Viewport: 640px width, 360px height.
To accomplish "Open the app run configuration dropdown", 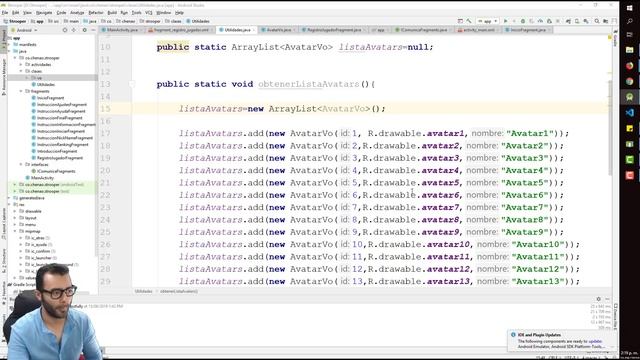I will (488, 21).
